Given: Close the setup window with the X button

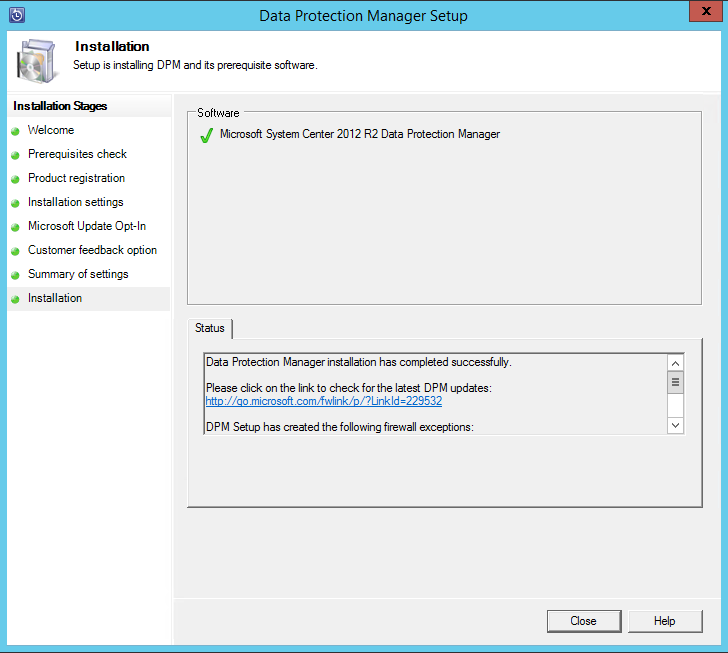Looking at the screenshot, I should [705, 11].
